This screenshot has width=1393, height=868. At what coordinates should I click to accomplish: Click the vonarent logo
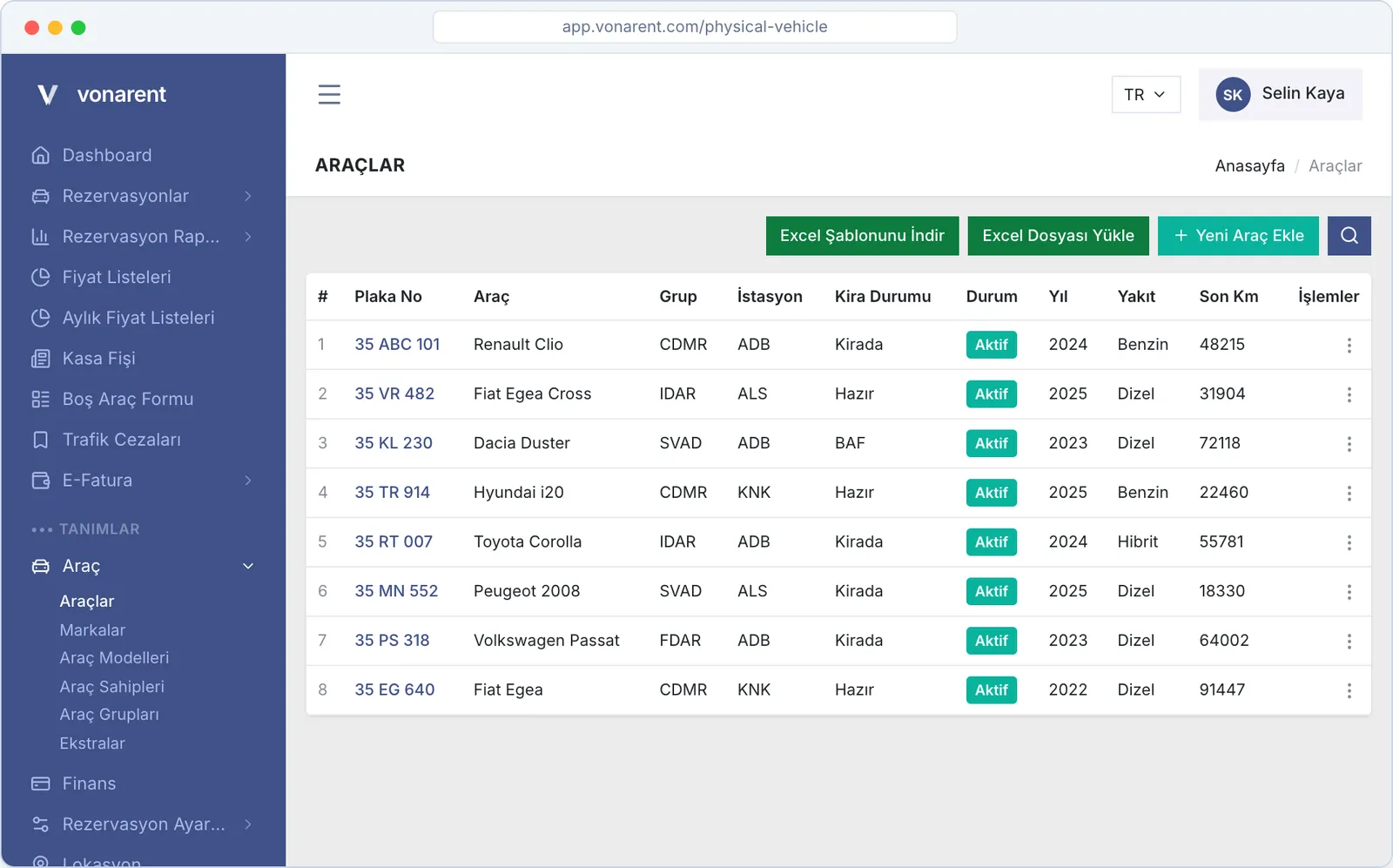tap(101, 94)
